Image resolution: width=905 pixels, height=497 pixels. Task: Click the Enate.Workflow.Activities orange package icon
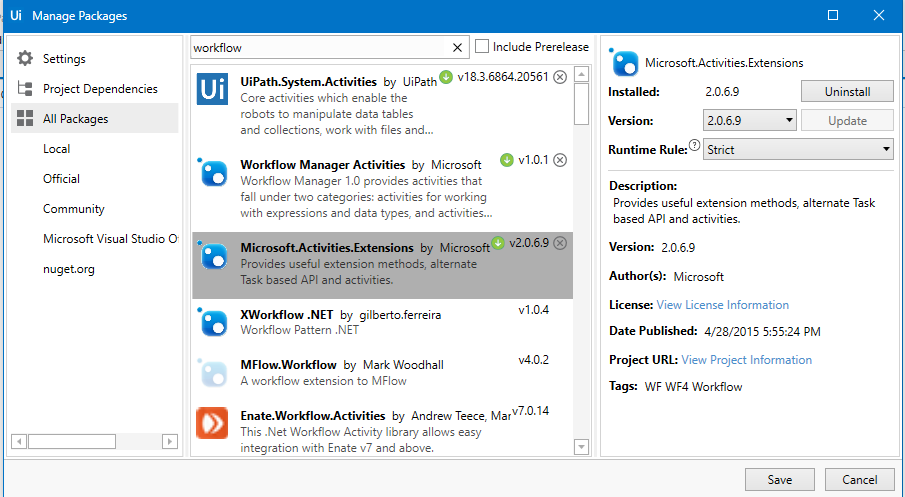pyautogui.click(x=212, y=423)
